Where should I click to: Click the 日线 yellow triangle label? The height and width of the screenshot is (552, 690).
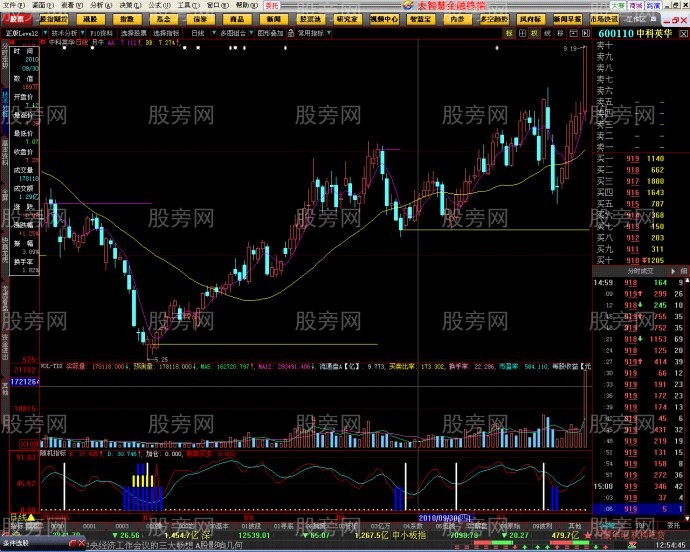[x=22, y=518]
